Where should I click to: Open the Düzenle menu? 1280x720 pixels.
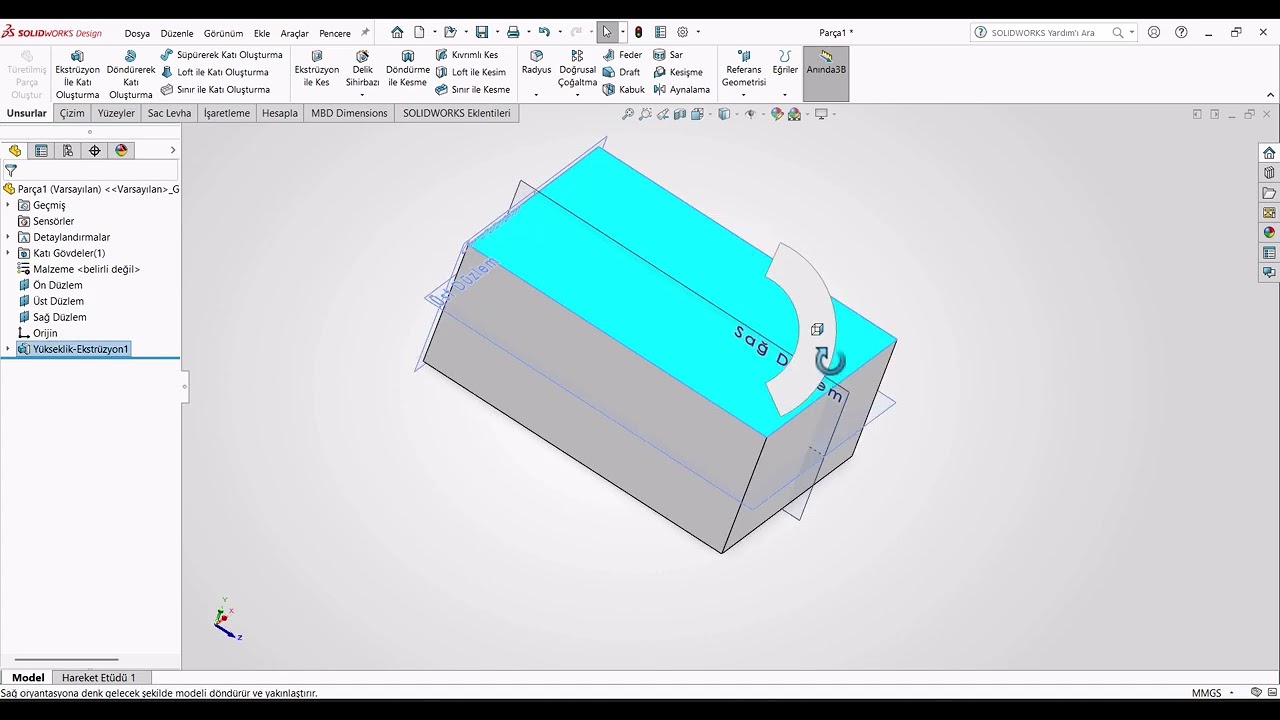point(177,33)
